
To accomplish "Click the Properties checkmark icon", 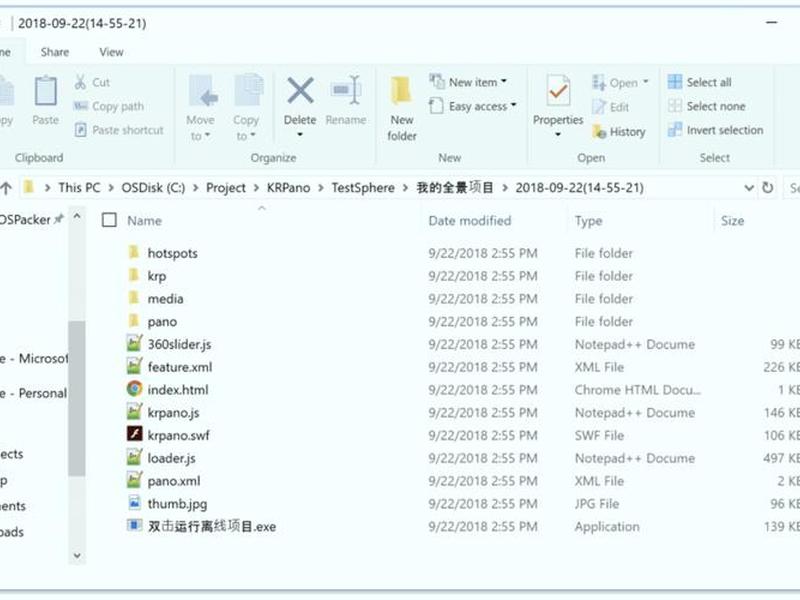I will tap(558, 91).
